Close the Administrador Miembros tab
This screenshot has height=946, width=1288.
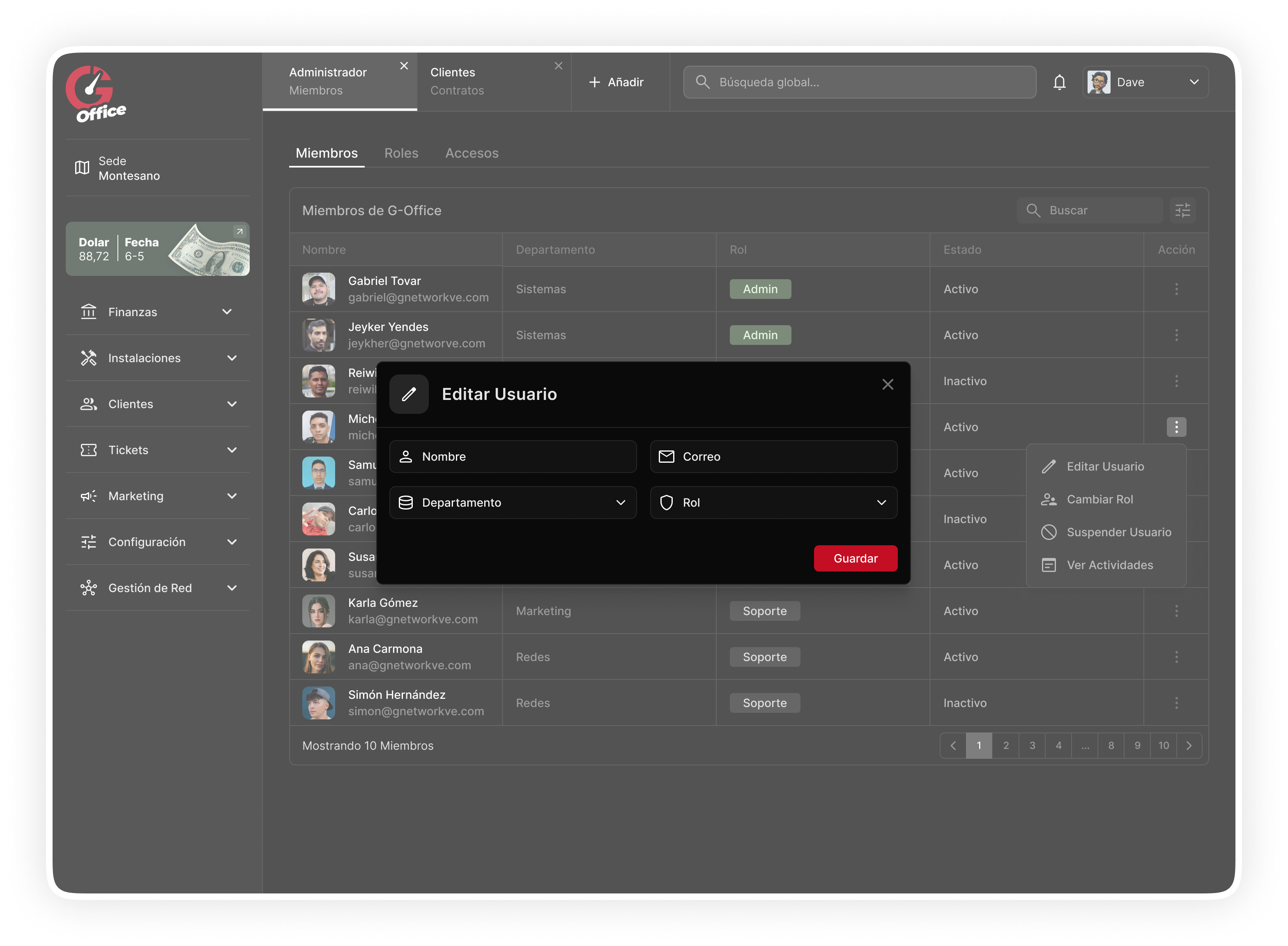[404, 66]
